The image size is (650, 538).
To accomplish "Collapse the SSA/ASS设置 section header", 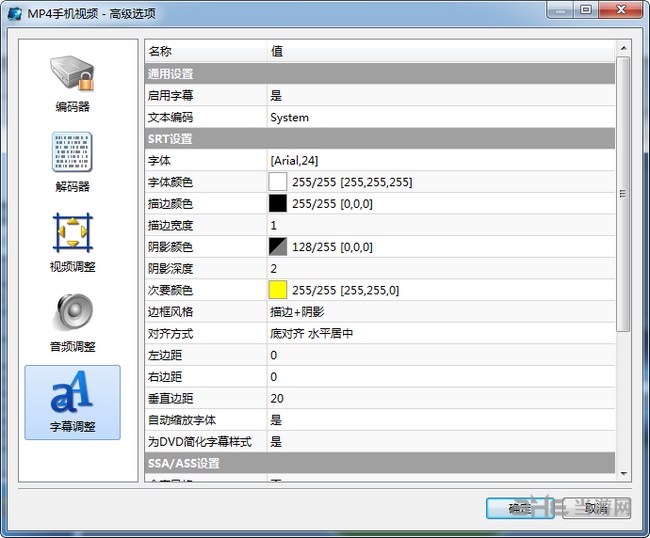I will (x=379, y=463).
